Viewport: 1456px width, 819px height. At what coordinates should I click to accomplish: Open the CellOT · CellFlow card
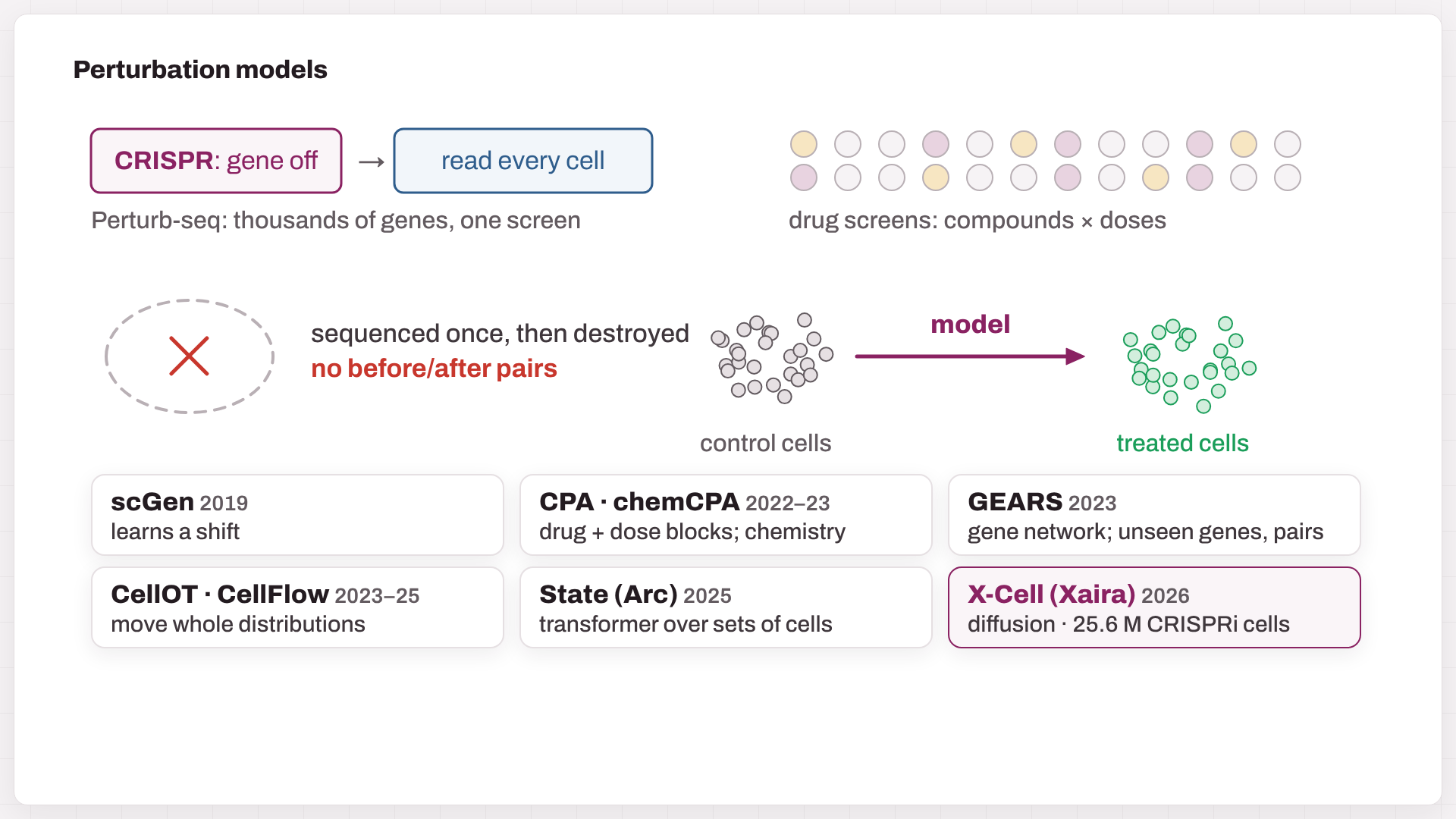(x=297, y=607)
